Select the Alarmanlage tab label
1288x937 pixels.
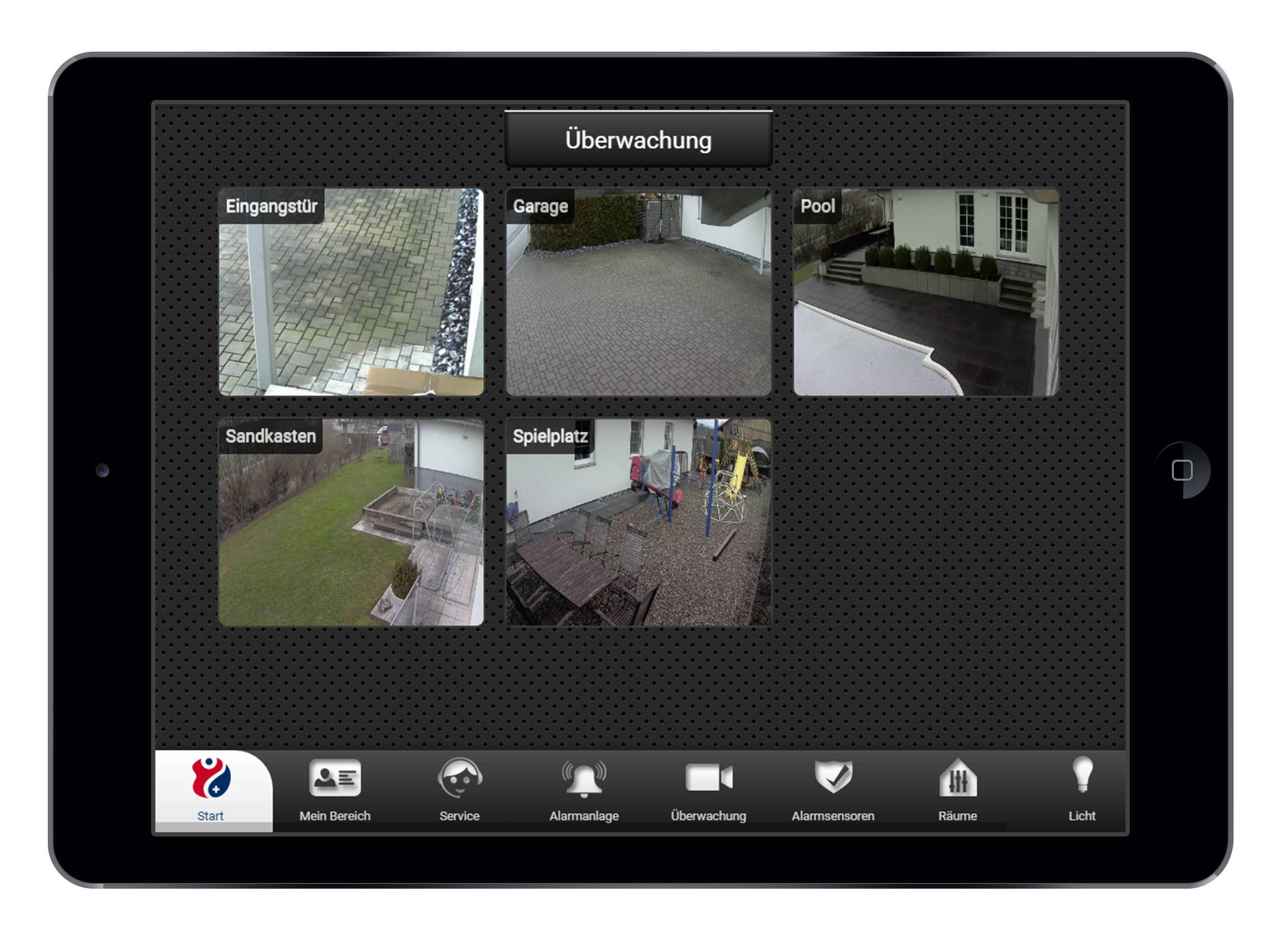pyautogui.click(x=585, y=817)
